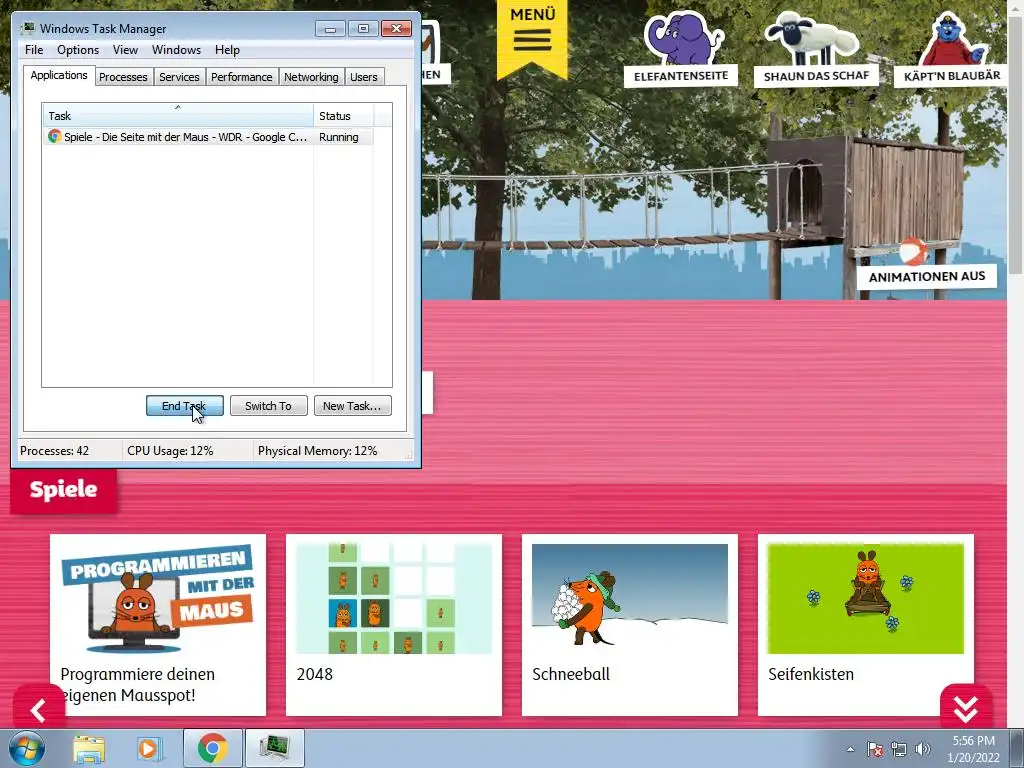Image resolution: width=1024 pixels, height=768 pixels.
Task: Open Windows Explorer from the taskbar
Action: (89, 748)
